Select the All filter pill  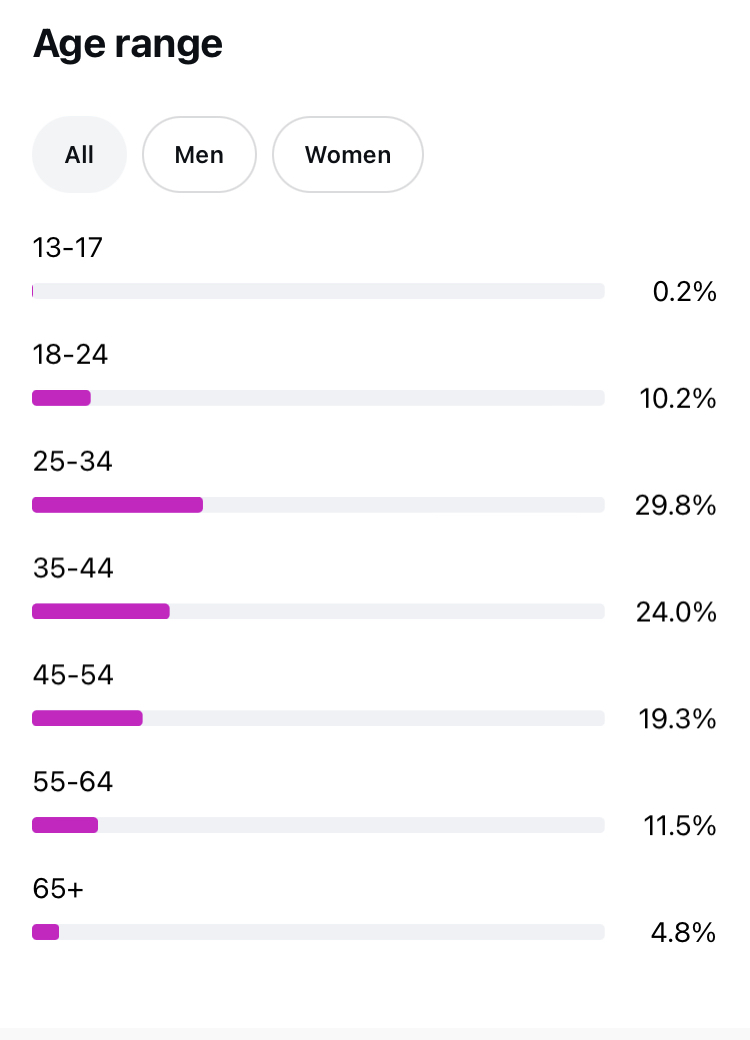[79, 155]
